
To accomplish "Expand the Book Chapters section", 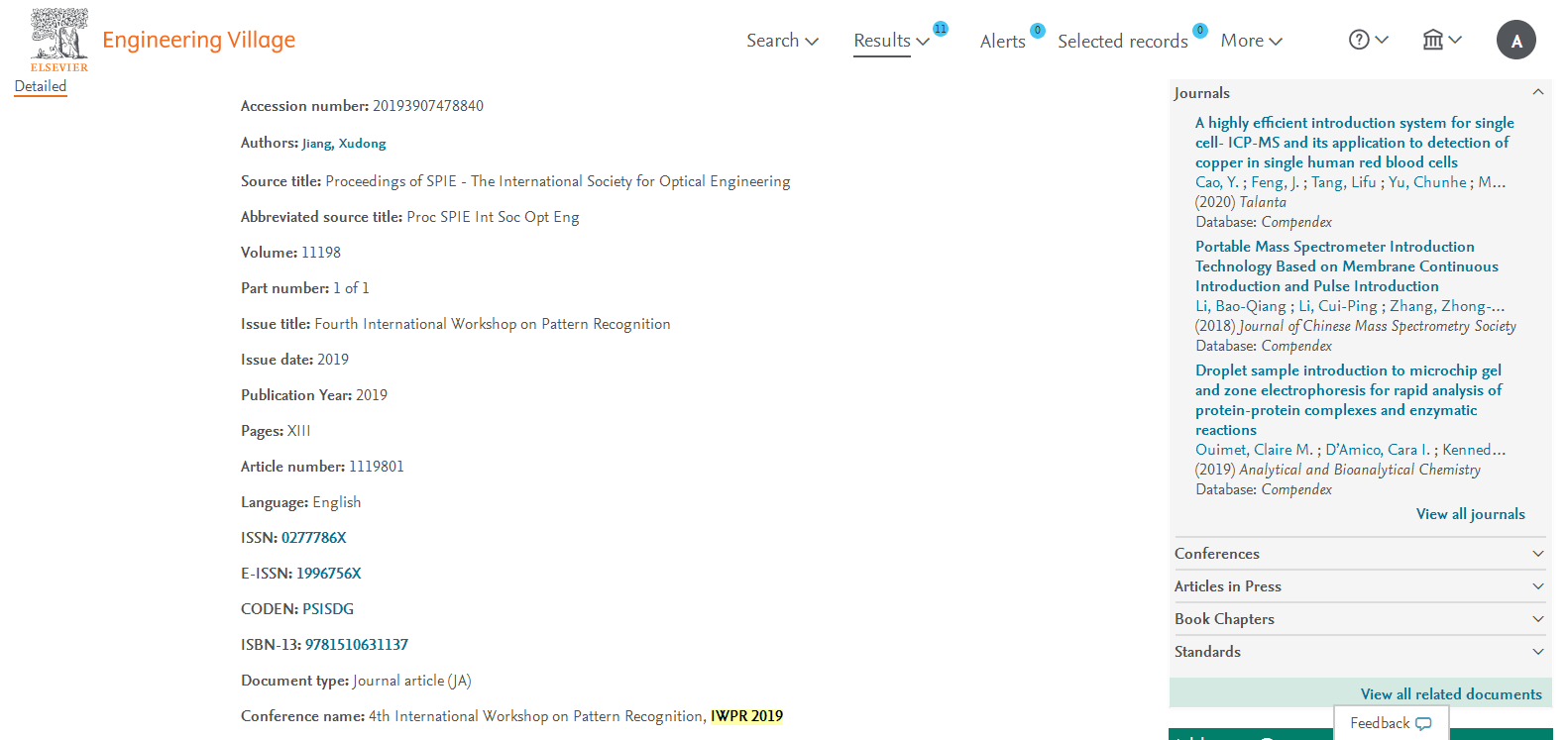I will click(1538, 619).
